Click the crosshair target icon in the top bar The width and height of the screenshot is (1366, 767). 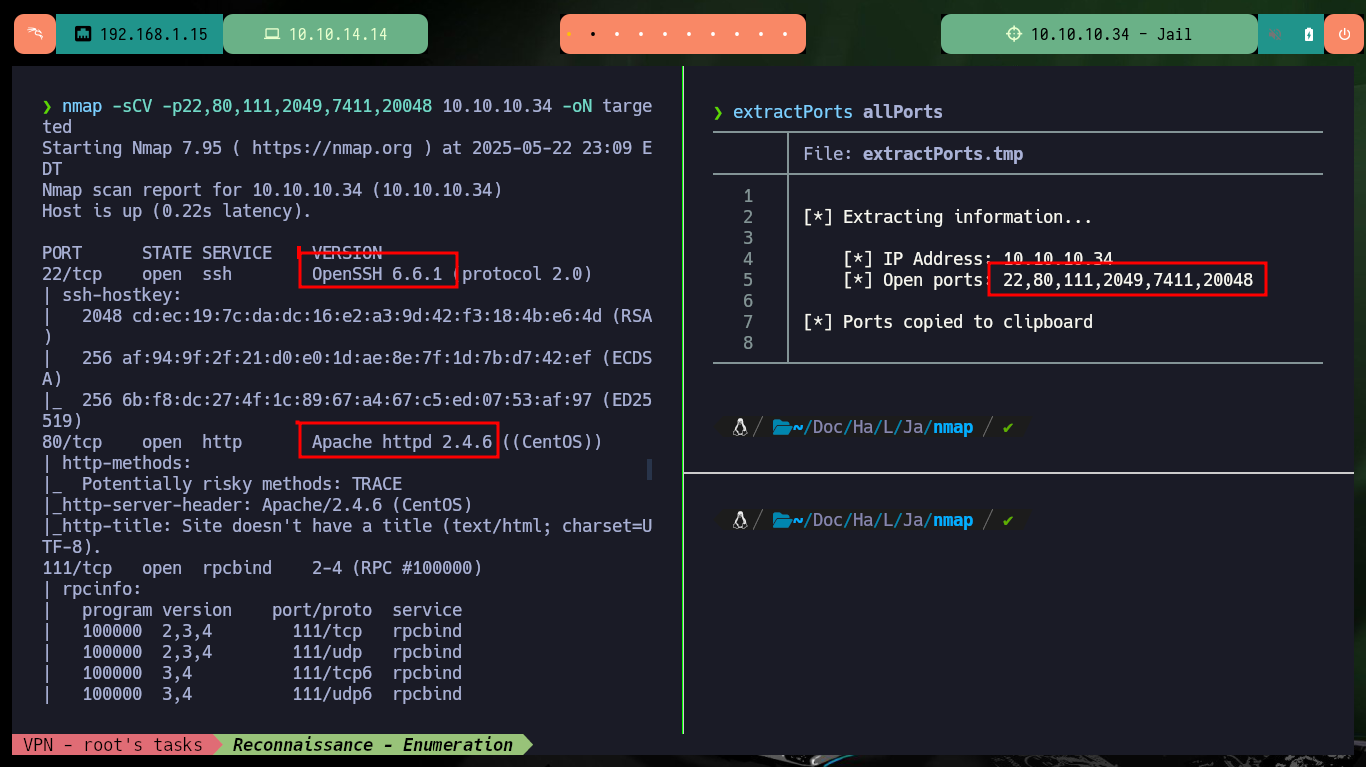[1014, 34]
